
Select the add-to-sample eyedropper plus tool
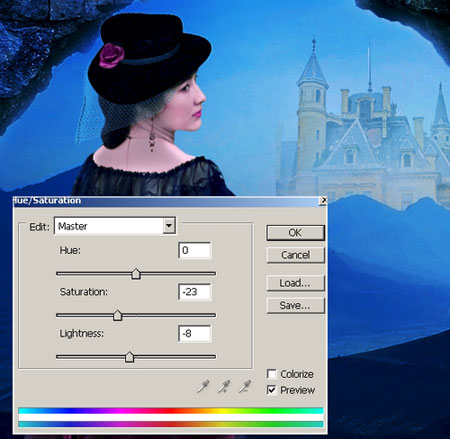point(224,387)
